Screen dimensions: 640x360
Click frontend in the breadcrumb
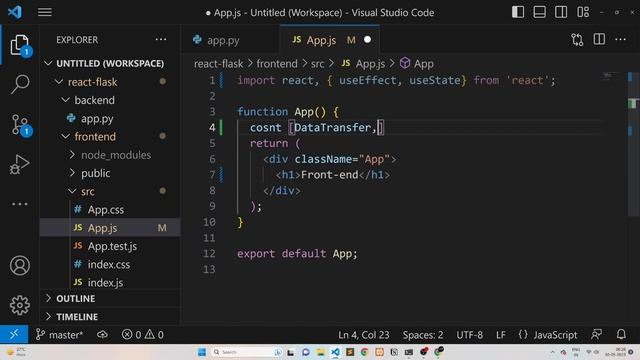pyautogui.click(x=277, y=64)
